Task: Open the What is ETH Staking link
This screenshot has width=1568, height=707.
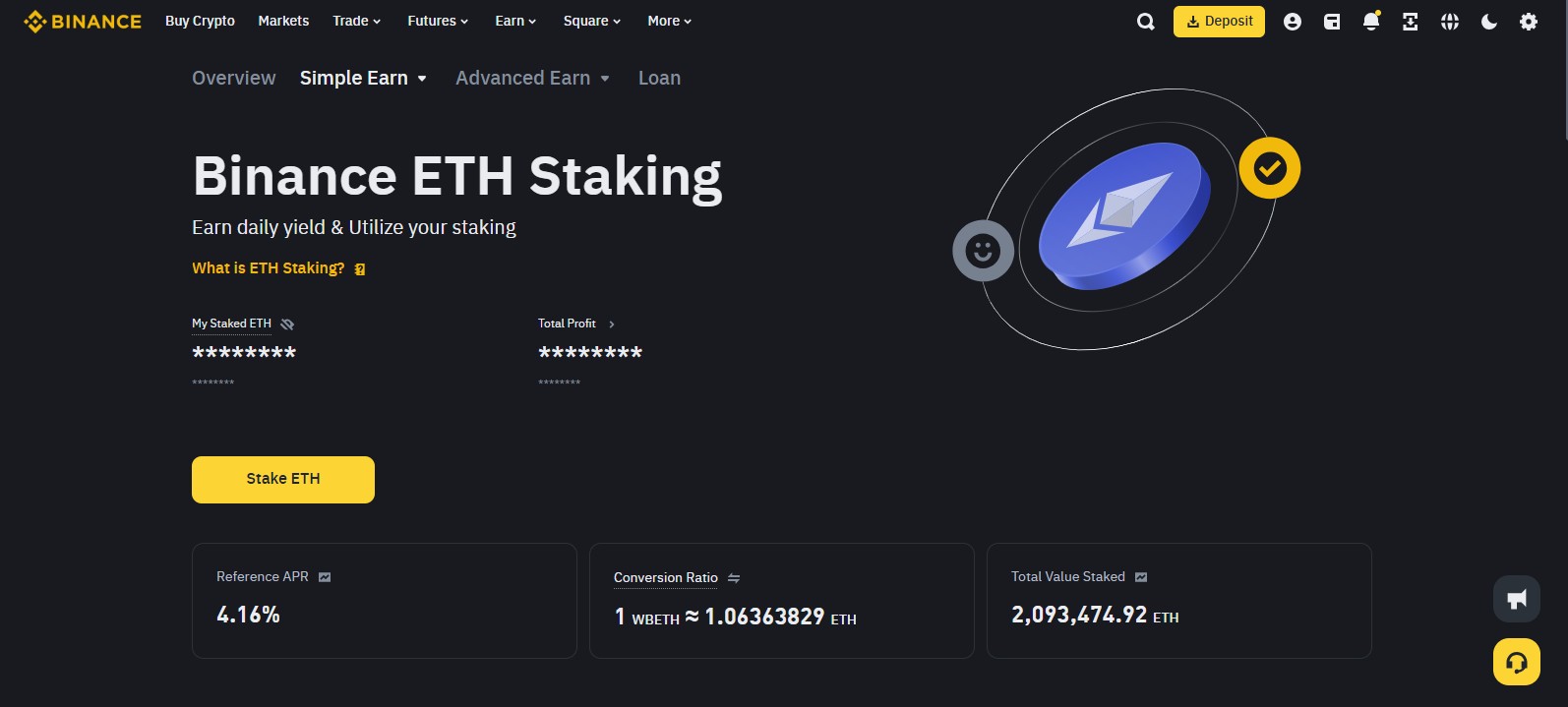Action: (269, 268)
